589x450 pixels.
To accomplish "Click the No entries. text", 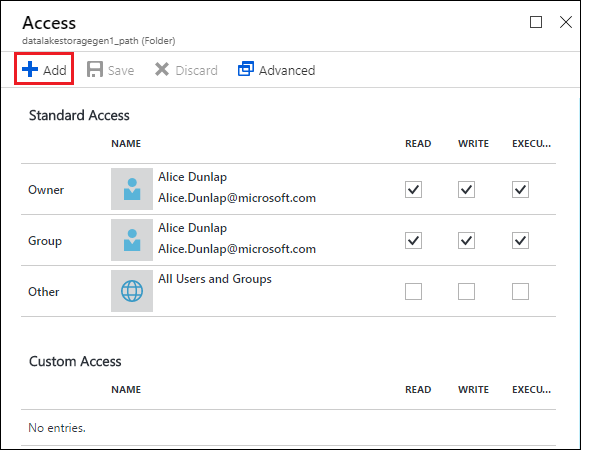I will [x=57, y=428].
